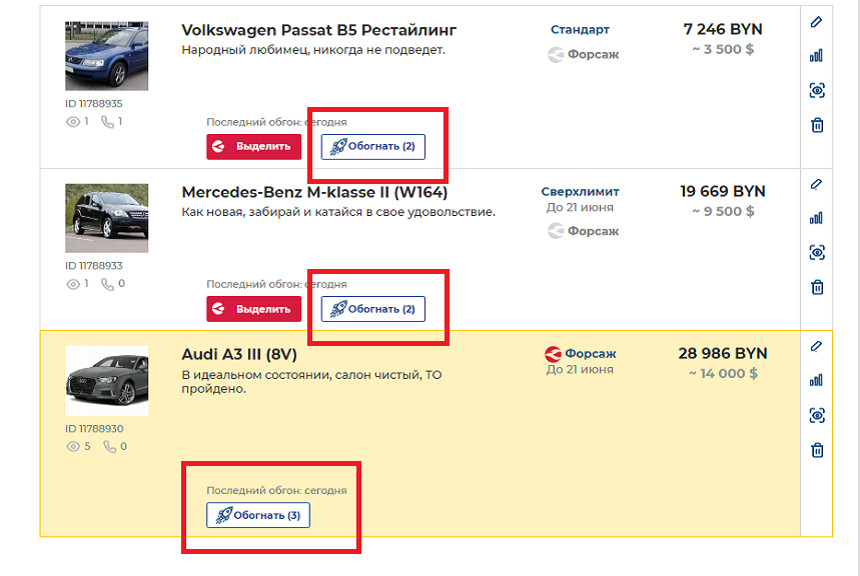Open the statistics bar chart icon for Volkswagen Passat
Viewport: 860px width, 576px height.
[816, 56]
